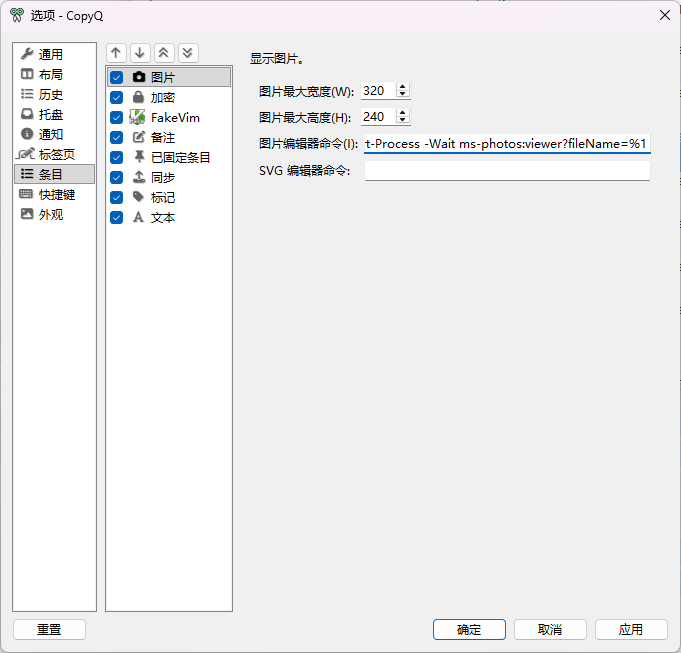Decrease 图片最大宽度 with down arrow
681x653 pixels.
pyautogui.click(x=403, y=94)
